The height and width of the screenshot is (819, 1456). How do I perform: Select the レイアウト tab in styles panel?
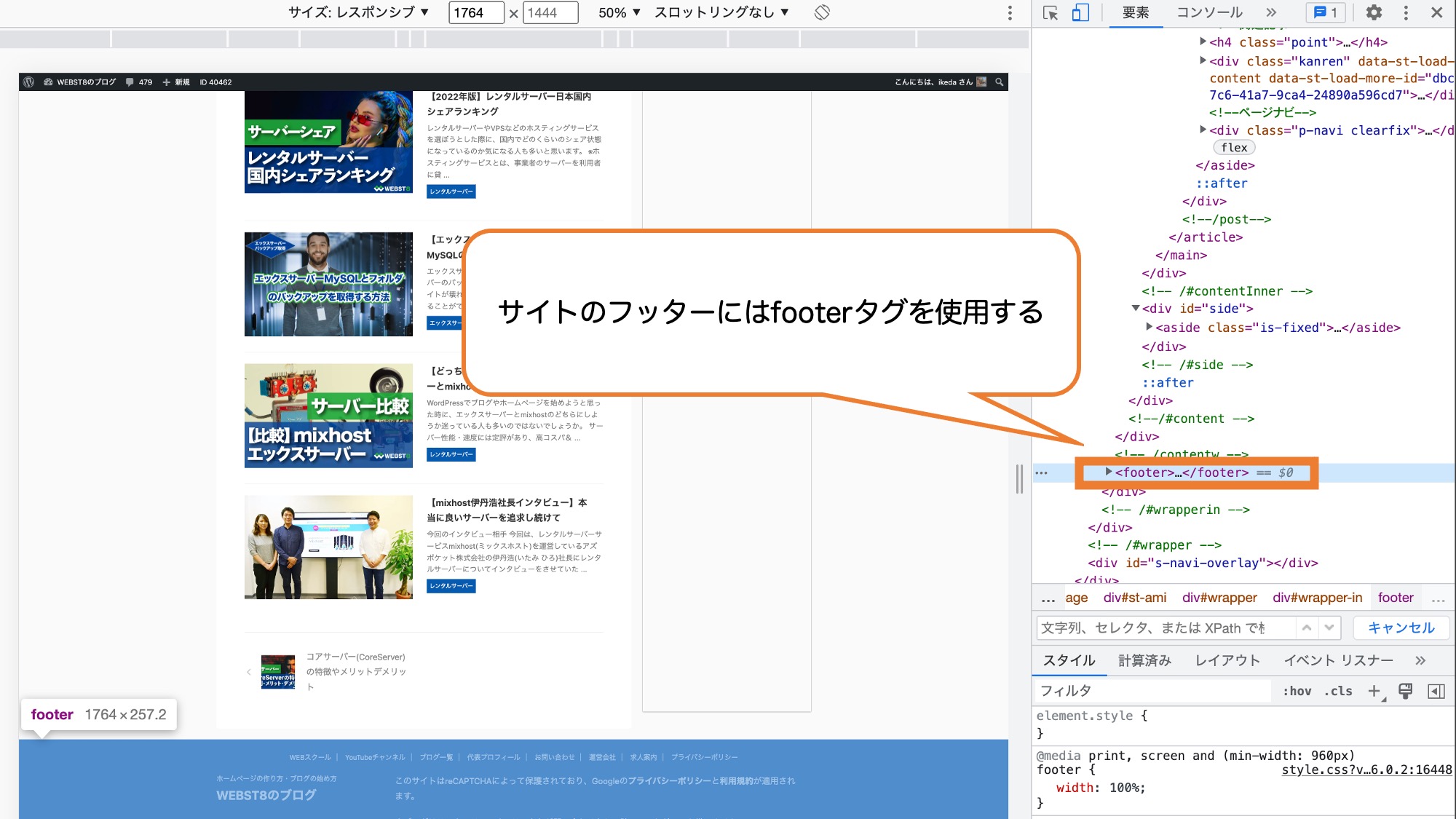(x=1227, y=660)
